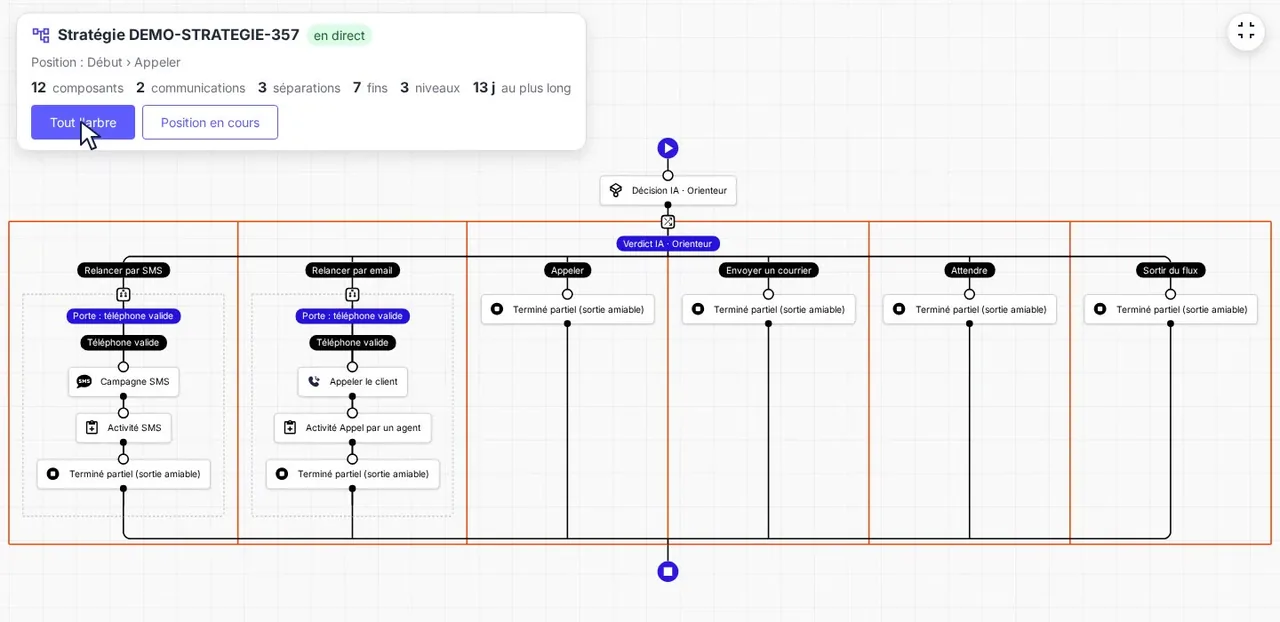Select the 'Attendre' branch label
The height and width of the screenshot is (622, 1280).
pos(969,270)
